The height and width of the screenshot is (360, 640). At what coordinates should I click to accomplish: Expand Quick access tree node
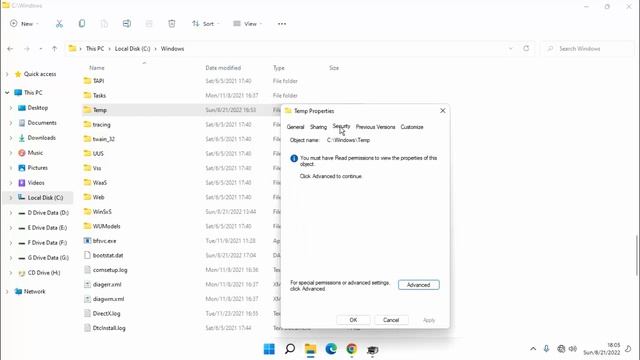point(7,74)
